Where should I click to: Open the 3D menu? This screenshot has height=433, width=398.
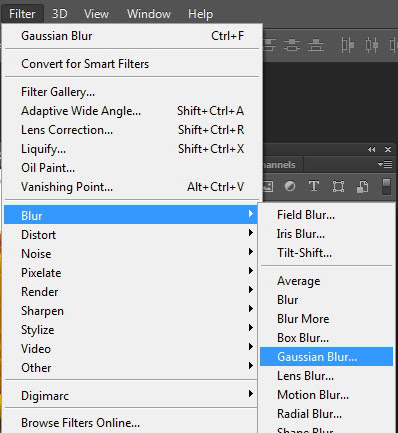(60, 14)
